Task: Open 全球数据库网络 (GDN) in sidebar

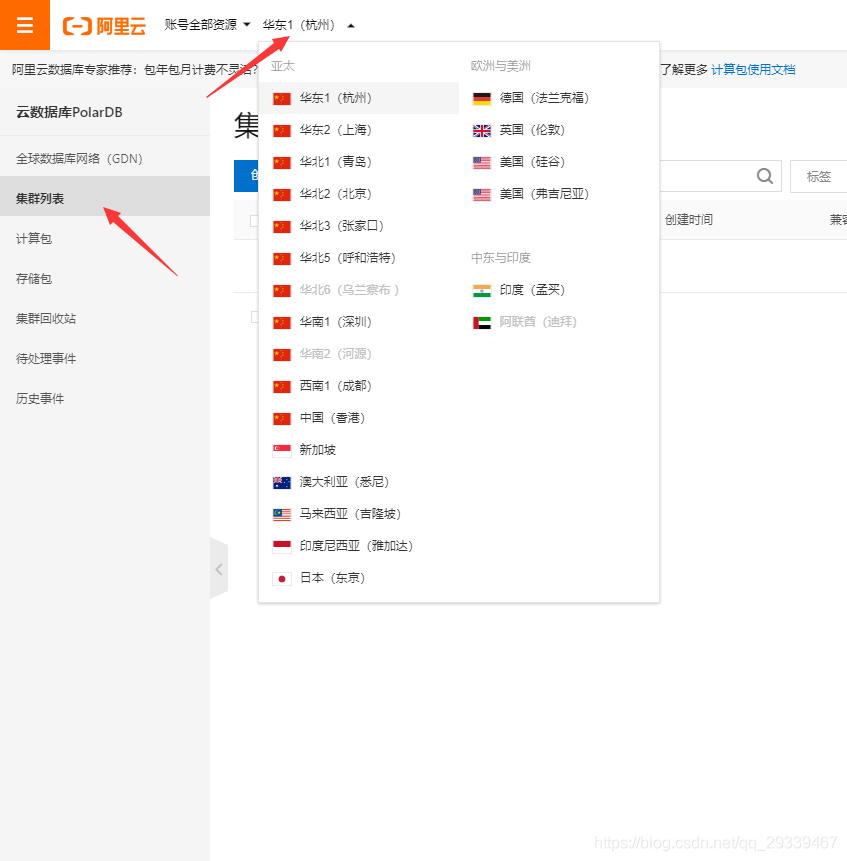Action: 105,159
